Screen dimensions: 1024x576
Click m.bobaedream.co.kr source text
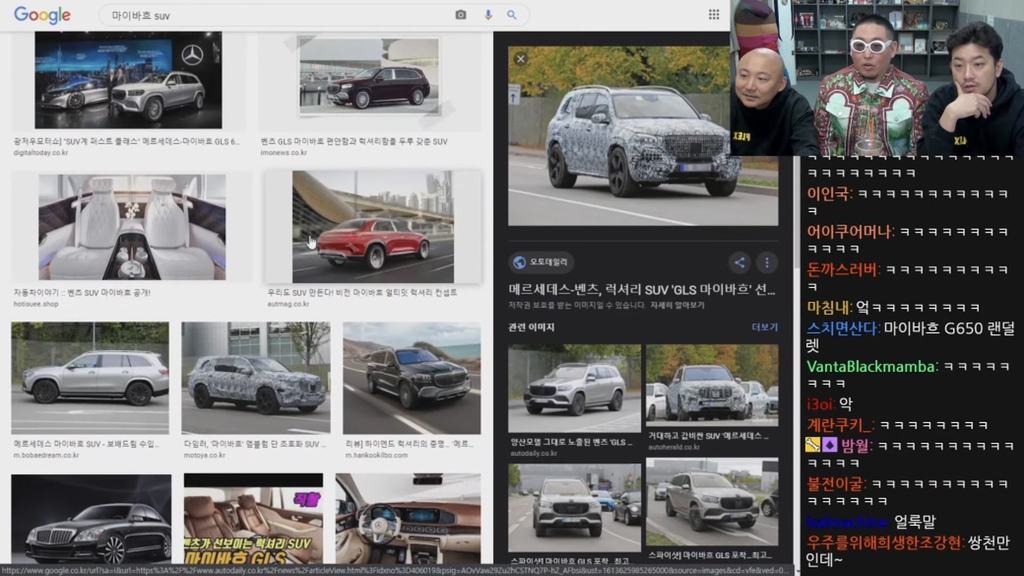[x=46, y=455]
